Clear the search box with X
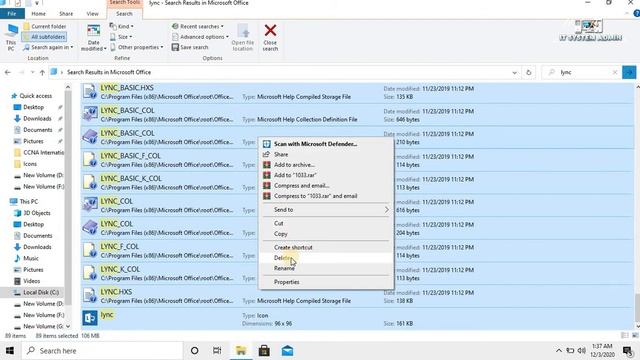The width and height of the screenshot is (640, 360). pyautogui.click(x=615, y=72)
